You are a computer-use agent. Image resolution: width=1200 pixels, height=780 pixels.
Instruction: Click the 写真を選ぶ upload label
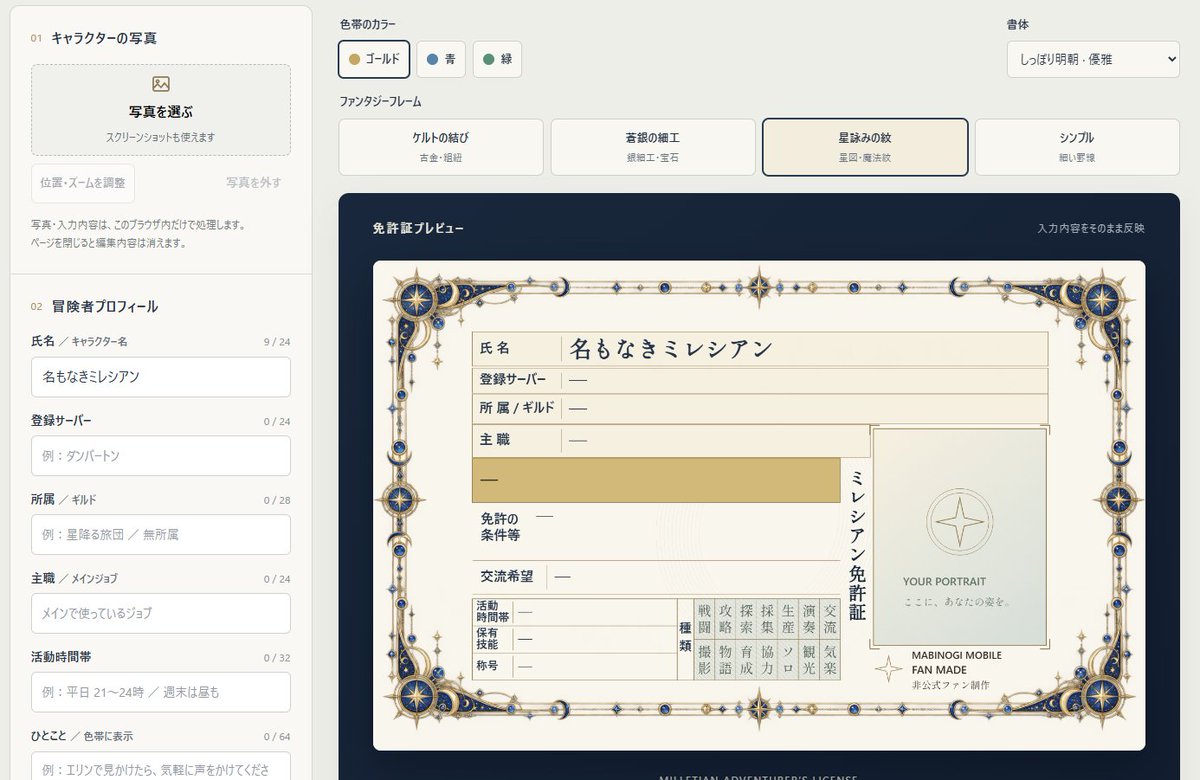(161, 112)
